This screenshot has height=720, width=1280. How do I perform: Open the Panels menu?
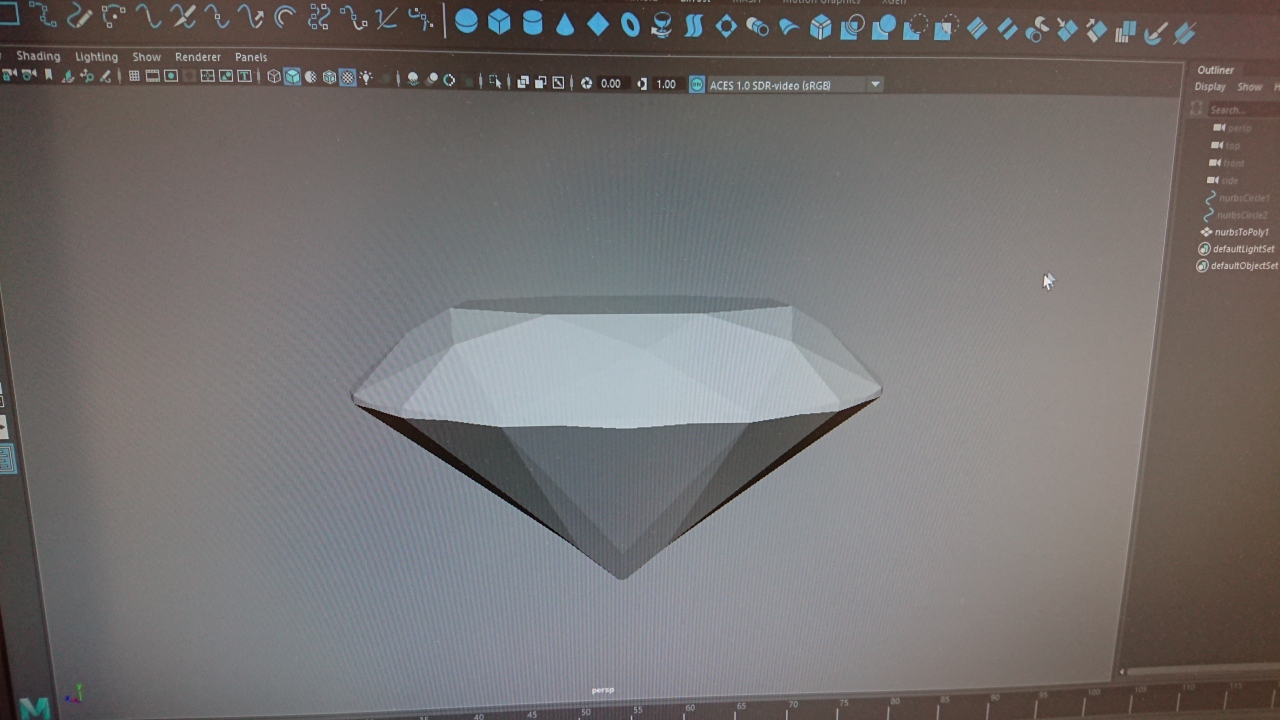tap(251, 57)
